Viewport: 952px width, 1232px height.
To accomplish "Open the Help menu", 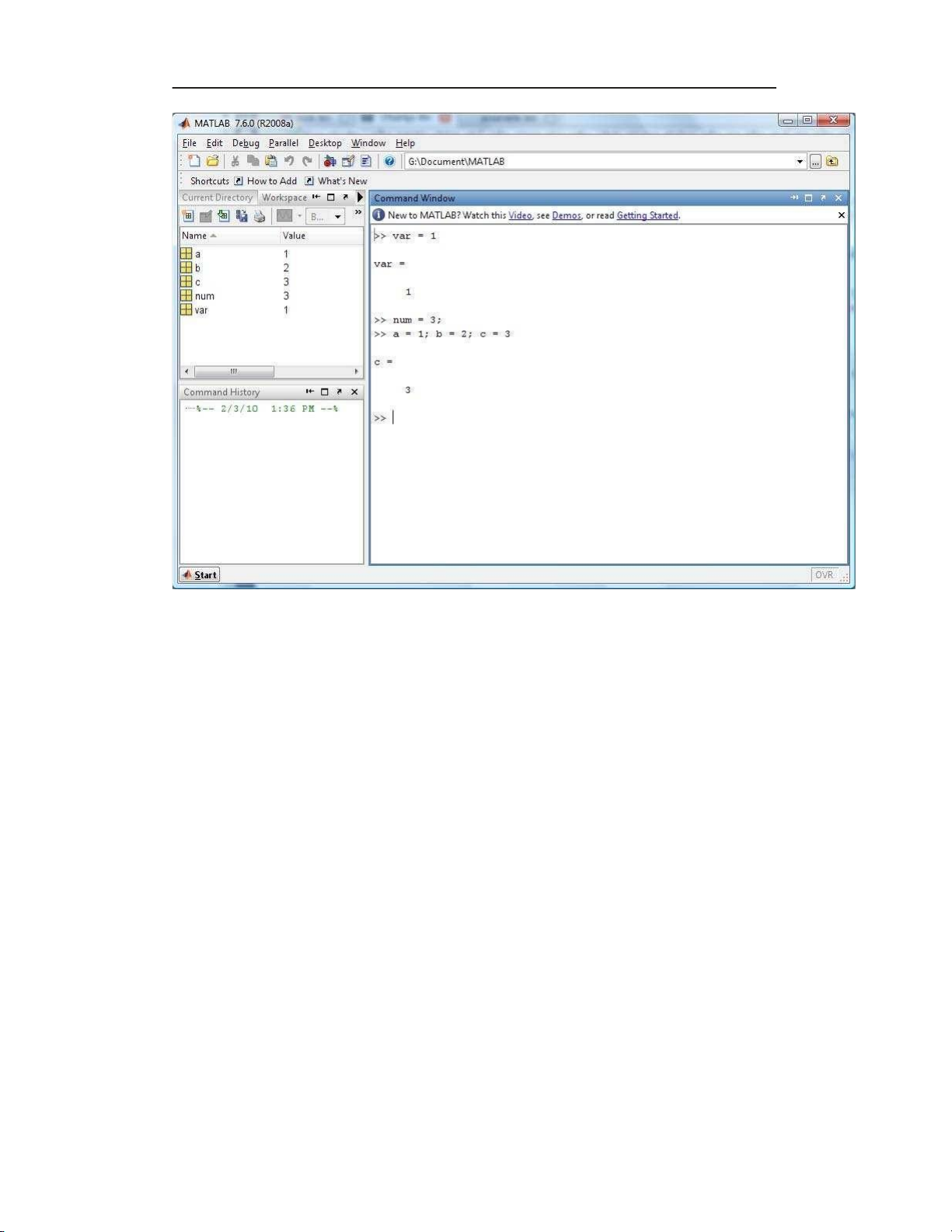I will point(405,143).
